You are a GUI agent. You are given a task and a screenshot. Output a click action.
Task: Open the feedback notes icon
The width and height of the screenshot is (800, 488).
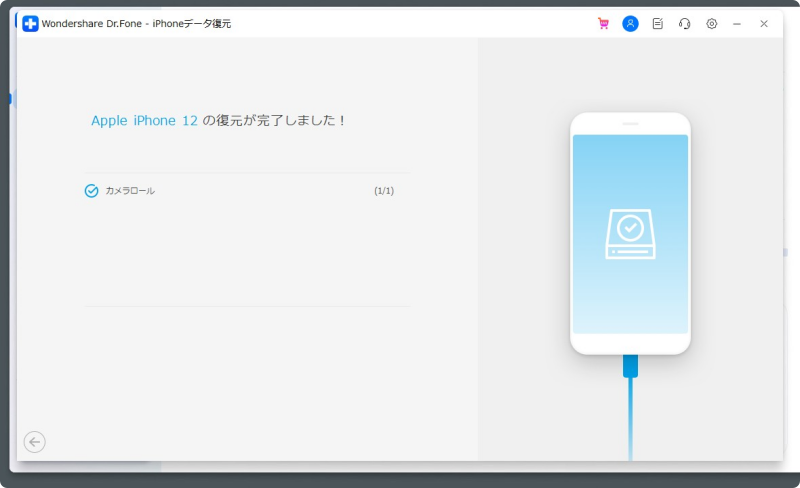[658, 23]
